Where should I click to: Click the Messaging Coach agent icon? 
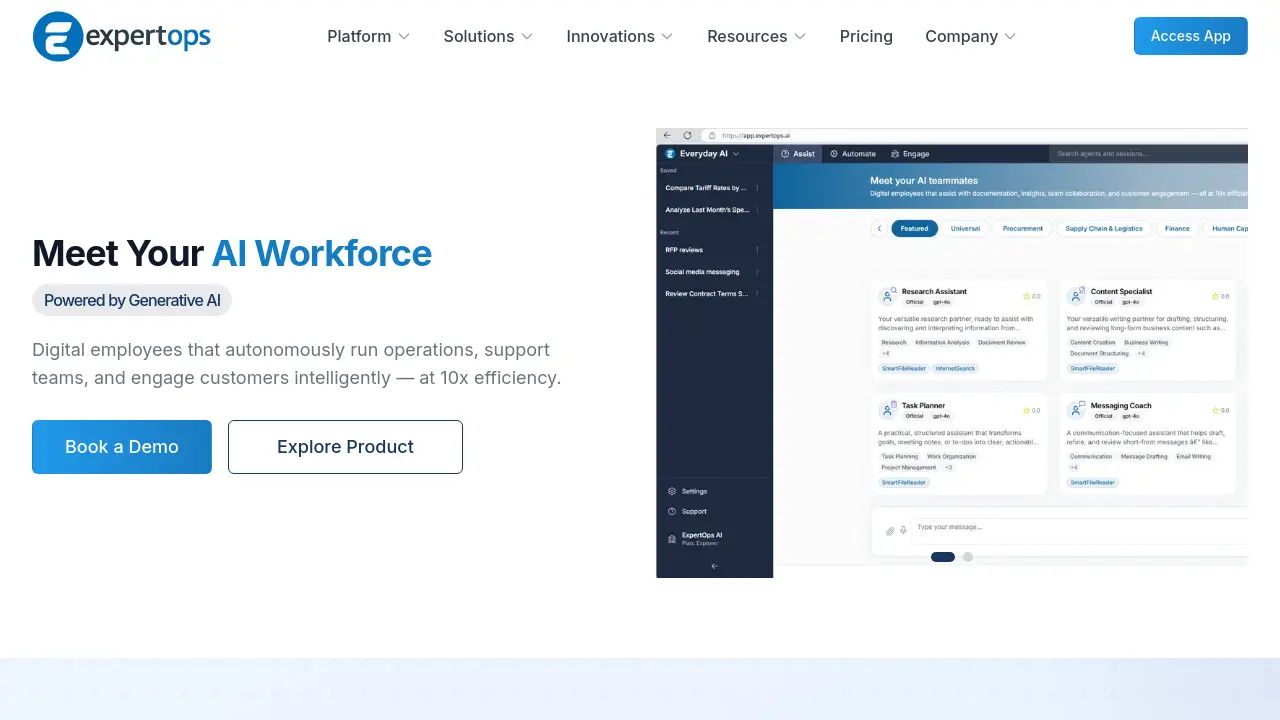coord(1076,410)
